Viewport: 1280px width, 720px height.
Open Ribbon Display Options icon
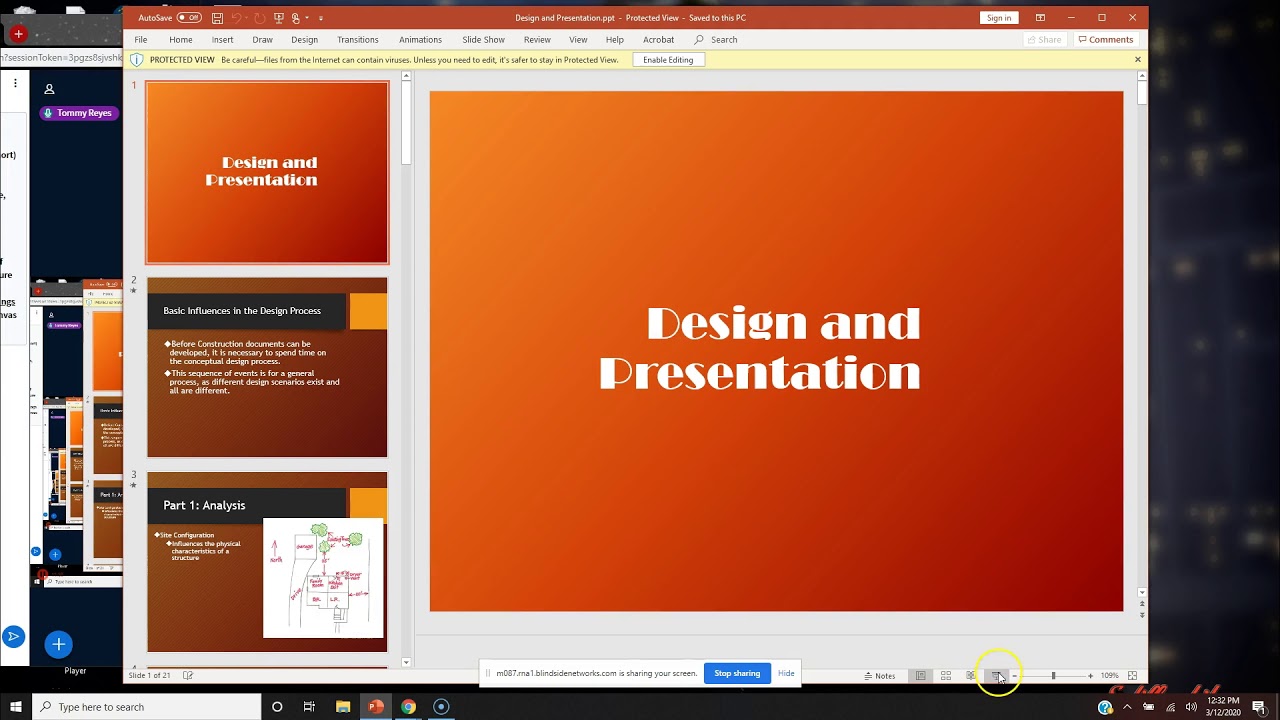coord(1040,18)
